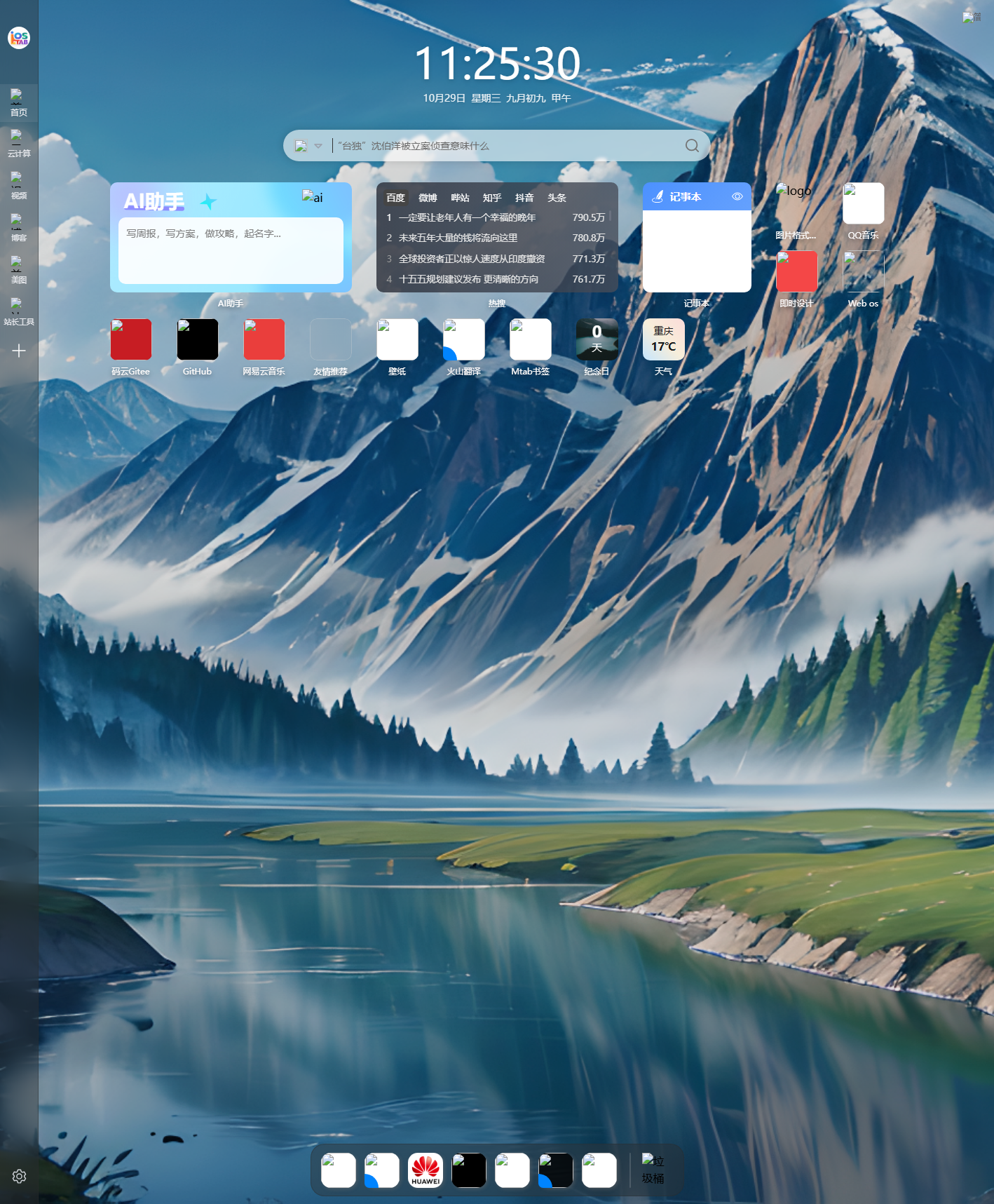Open the hot topic 未来五年大量的钱将流向这里
Image resolution: width=994 pixels, height=1204 pixels.
click(x=458, y=238)
